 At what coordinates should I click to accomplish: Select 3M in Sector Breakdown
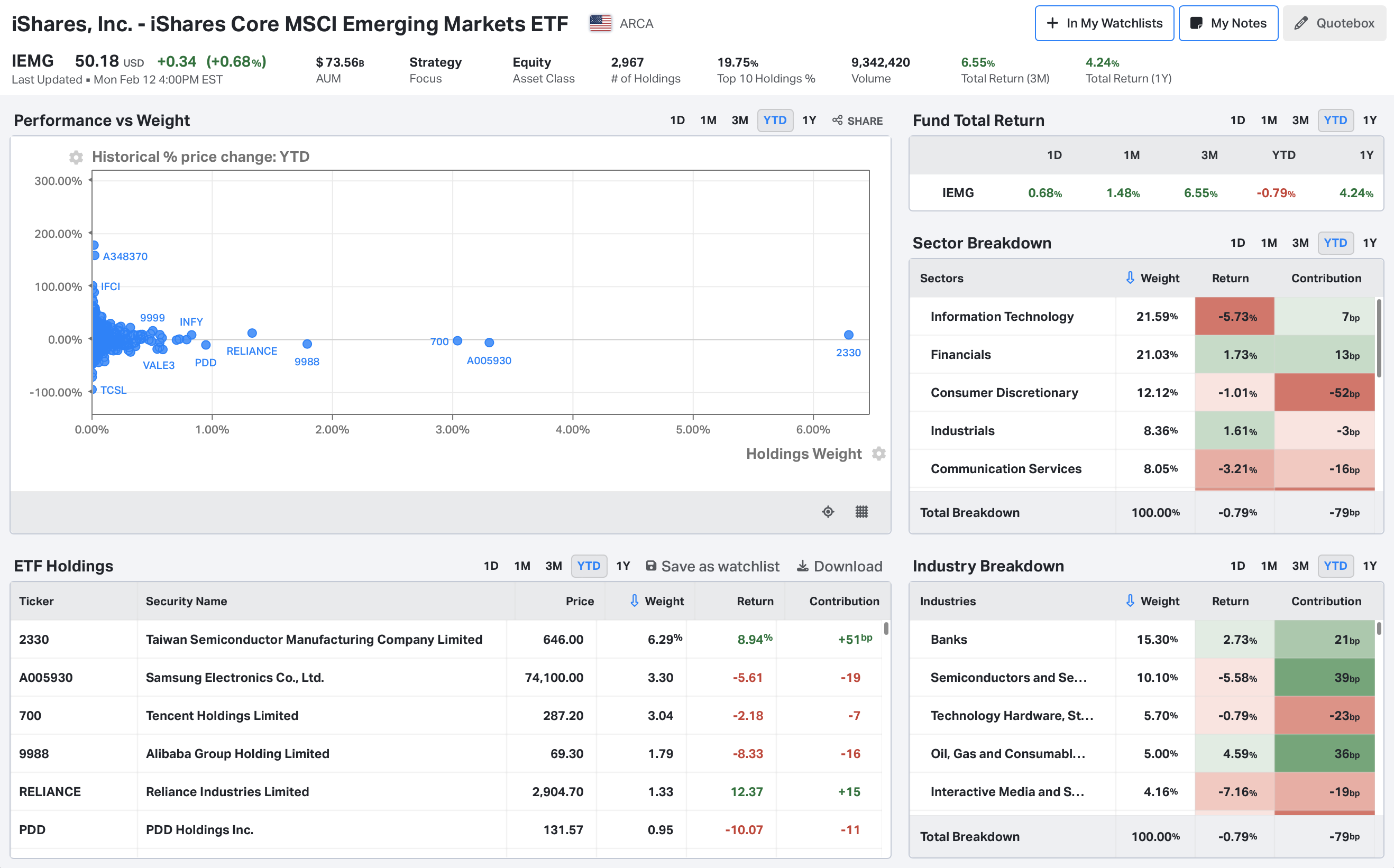coord(1300,243)
